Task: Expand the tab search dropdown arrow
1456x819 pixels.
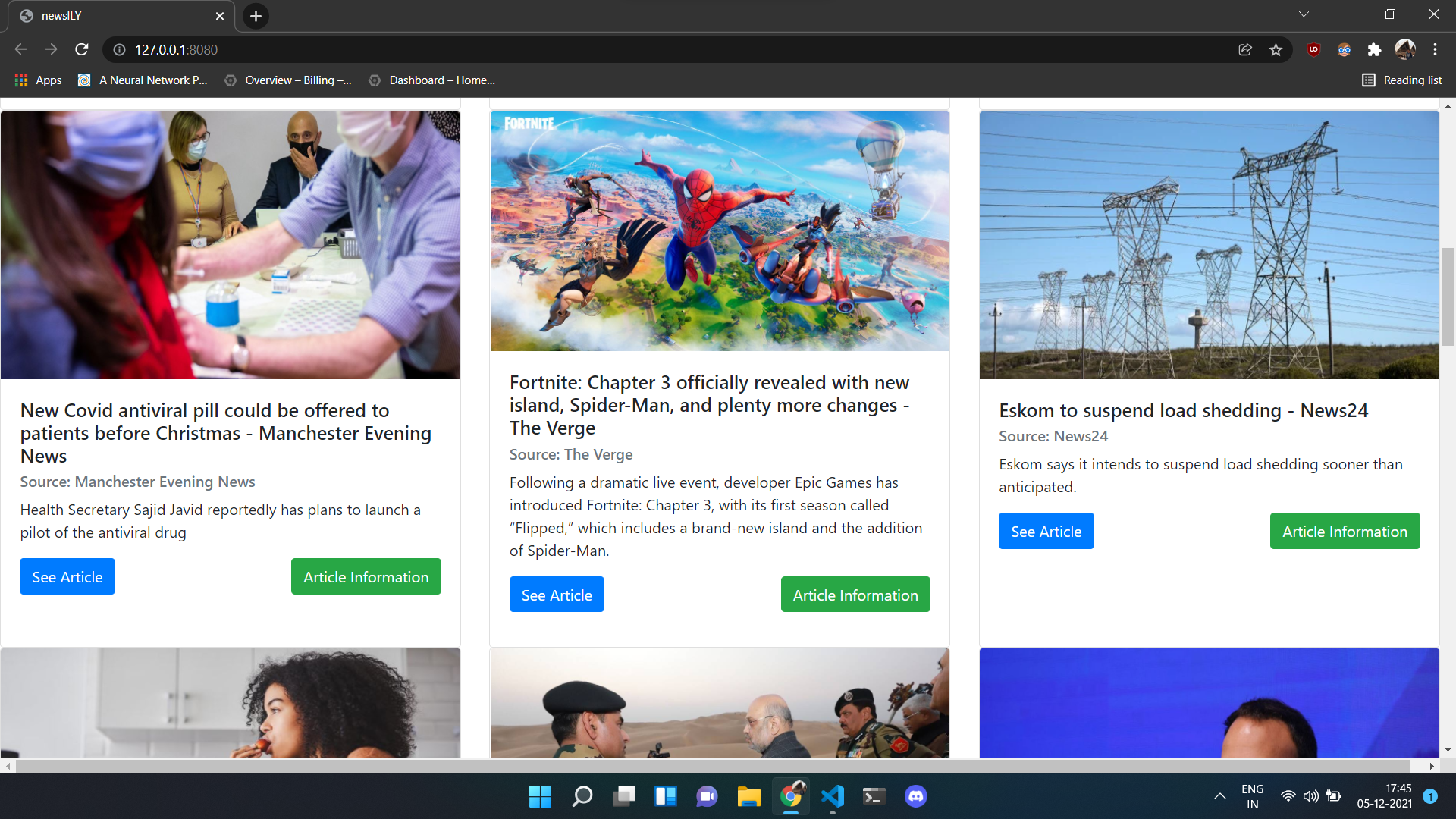Action: coord(1304,14)
